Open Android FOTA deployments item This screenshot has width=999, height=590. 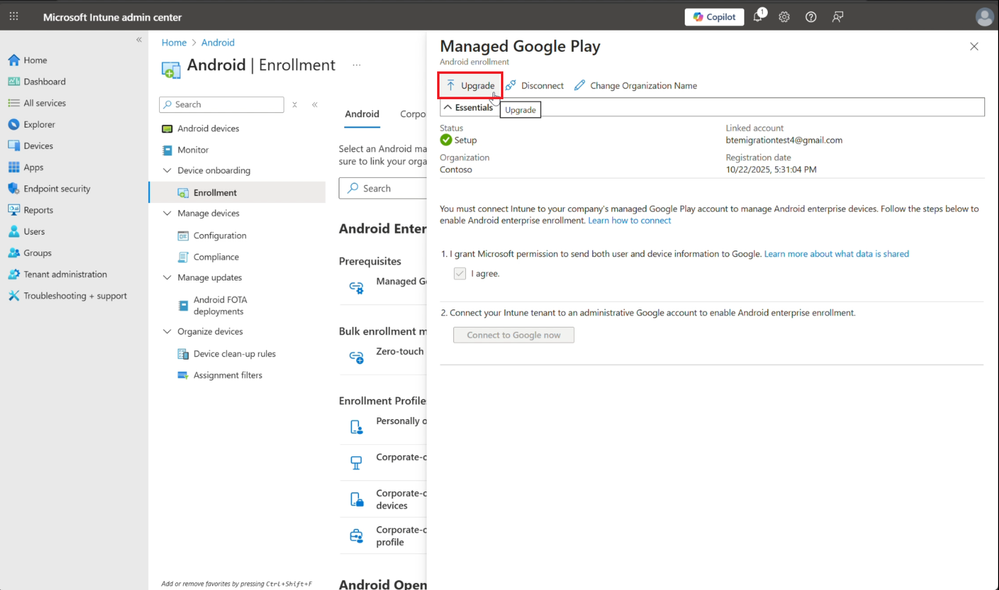tap(213, 305)
